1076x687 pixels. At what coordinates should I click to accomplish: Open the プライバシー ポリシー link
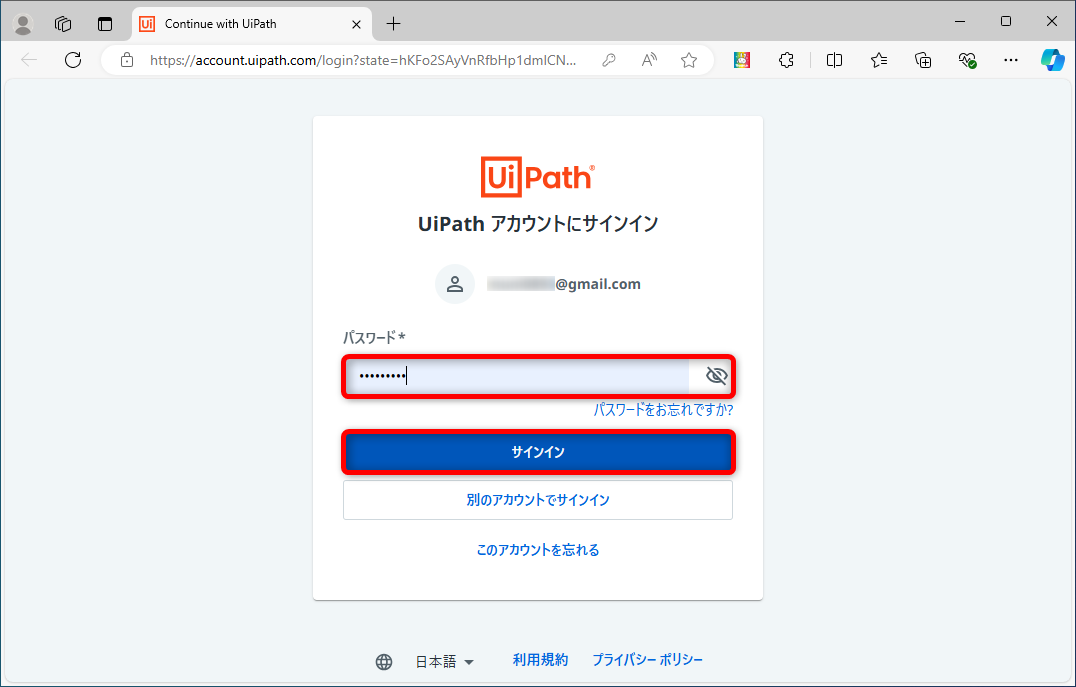[x=648, y=660]
